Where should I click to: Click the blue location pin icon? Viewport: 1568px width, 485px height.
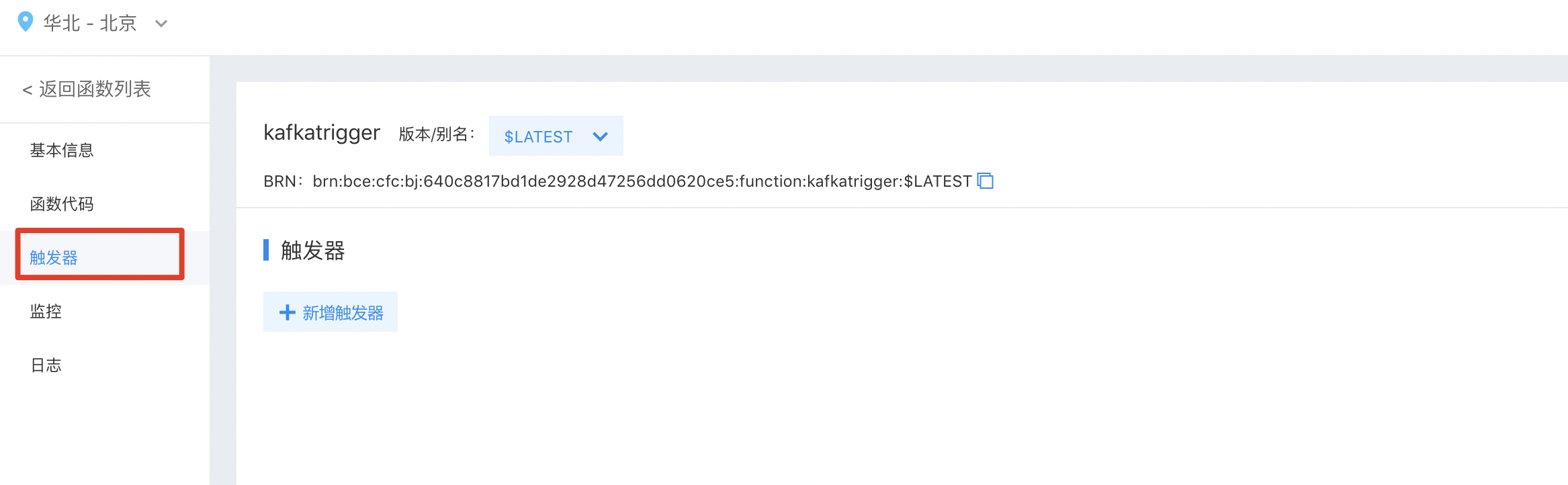coord(25,22)
